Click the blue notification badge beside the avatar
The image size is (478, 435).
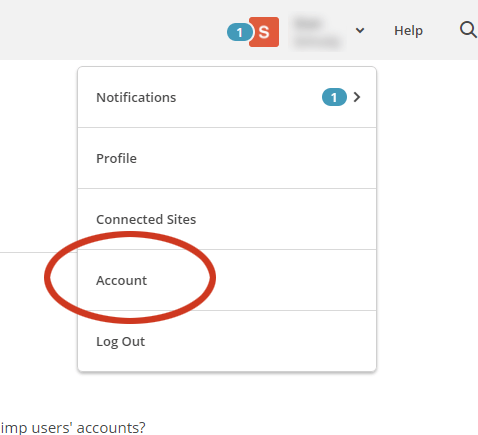pyautogui.click(x=239, y=32)
